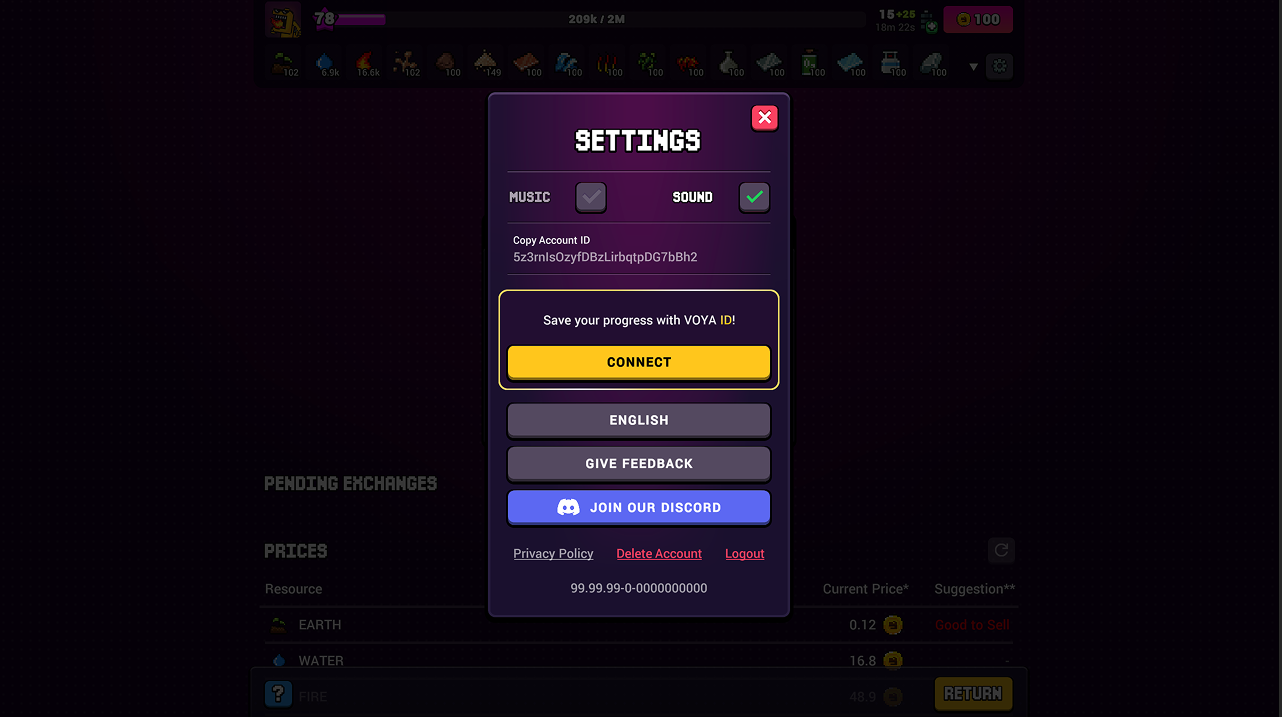Image resolution: width=1282 pixels, height=717 pixels.
Task: Click the Logout link
Action: click(745, 554)
